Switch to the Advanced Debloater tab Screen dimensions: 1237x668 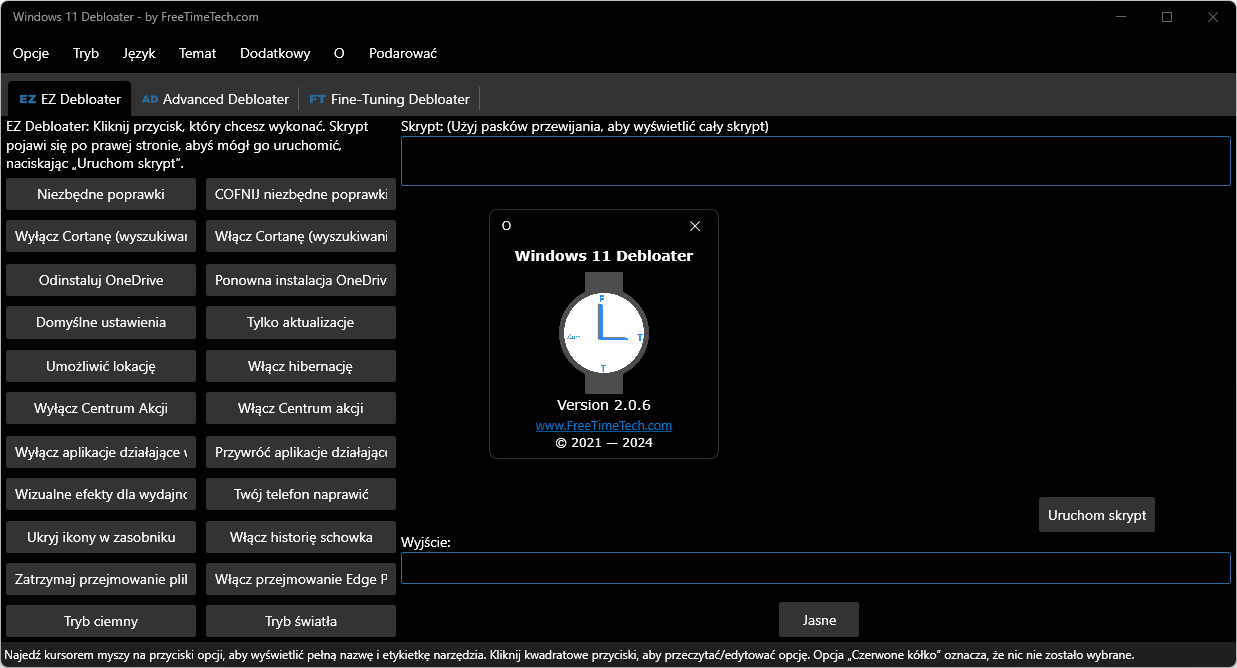[x=215, y=99]
